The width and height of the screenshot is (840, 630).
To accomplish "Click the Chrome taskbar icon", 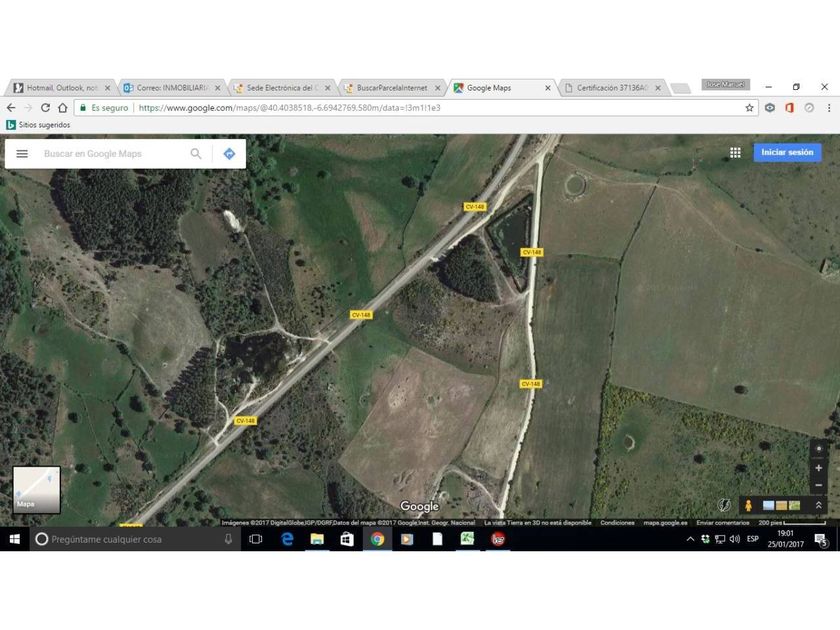I will point(377,539).
